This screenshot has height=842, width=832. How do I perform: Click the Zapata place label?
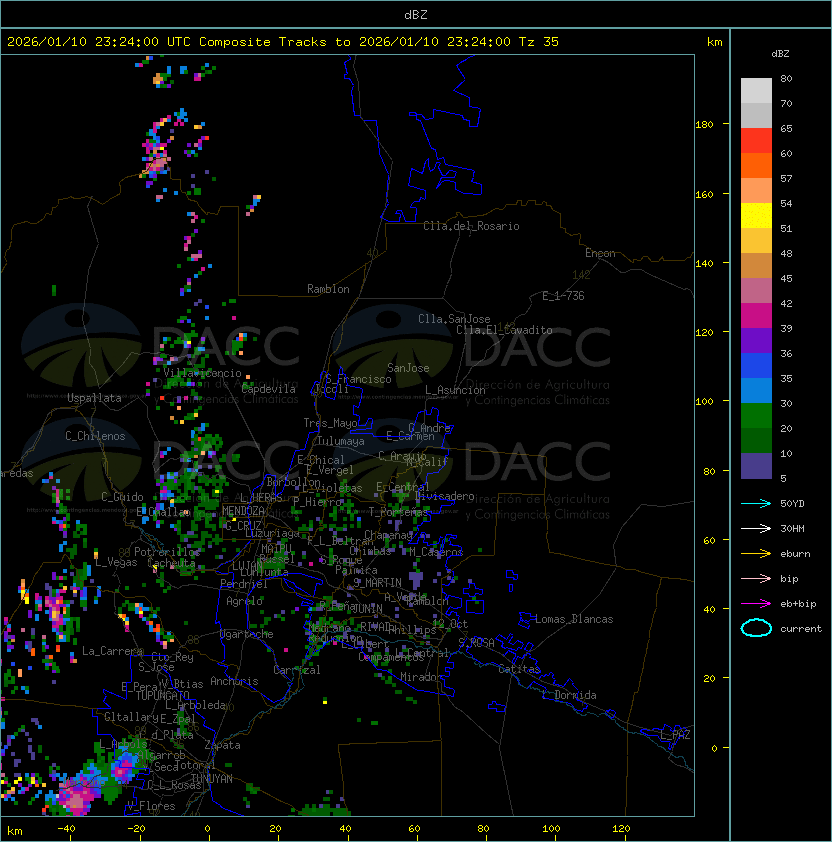point(222,745)
